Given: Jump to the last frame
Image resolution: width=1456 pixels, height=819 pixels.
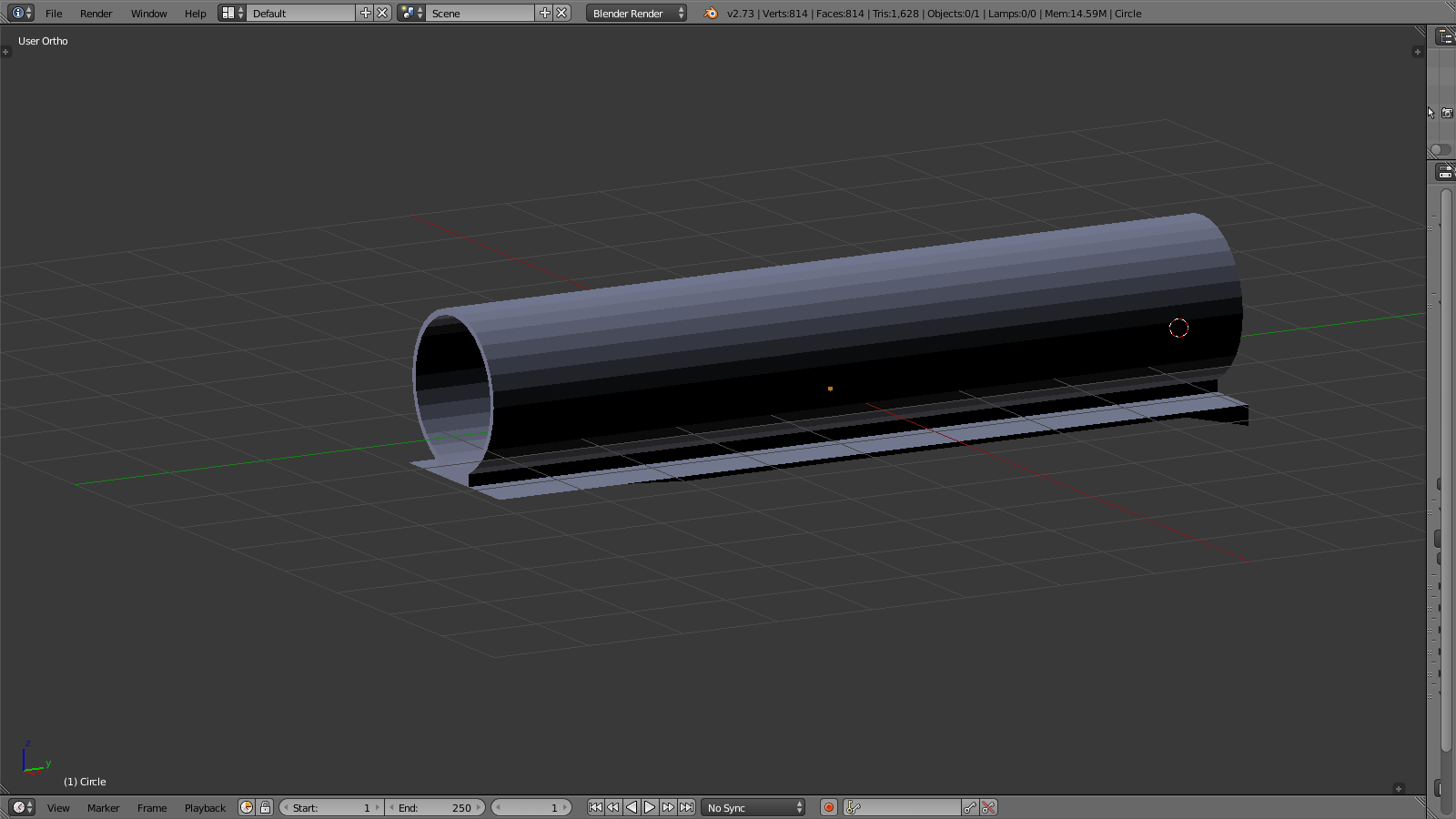Looking at the screenshot, I should [687, 807].
